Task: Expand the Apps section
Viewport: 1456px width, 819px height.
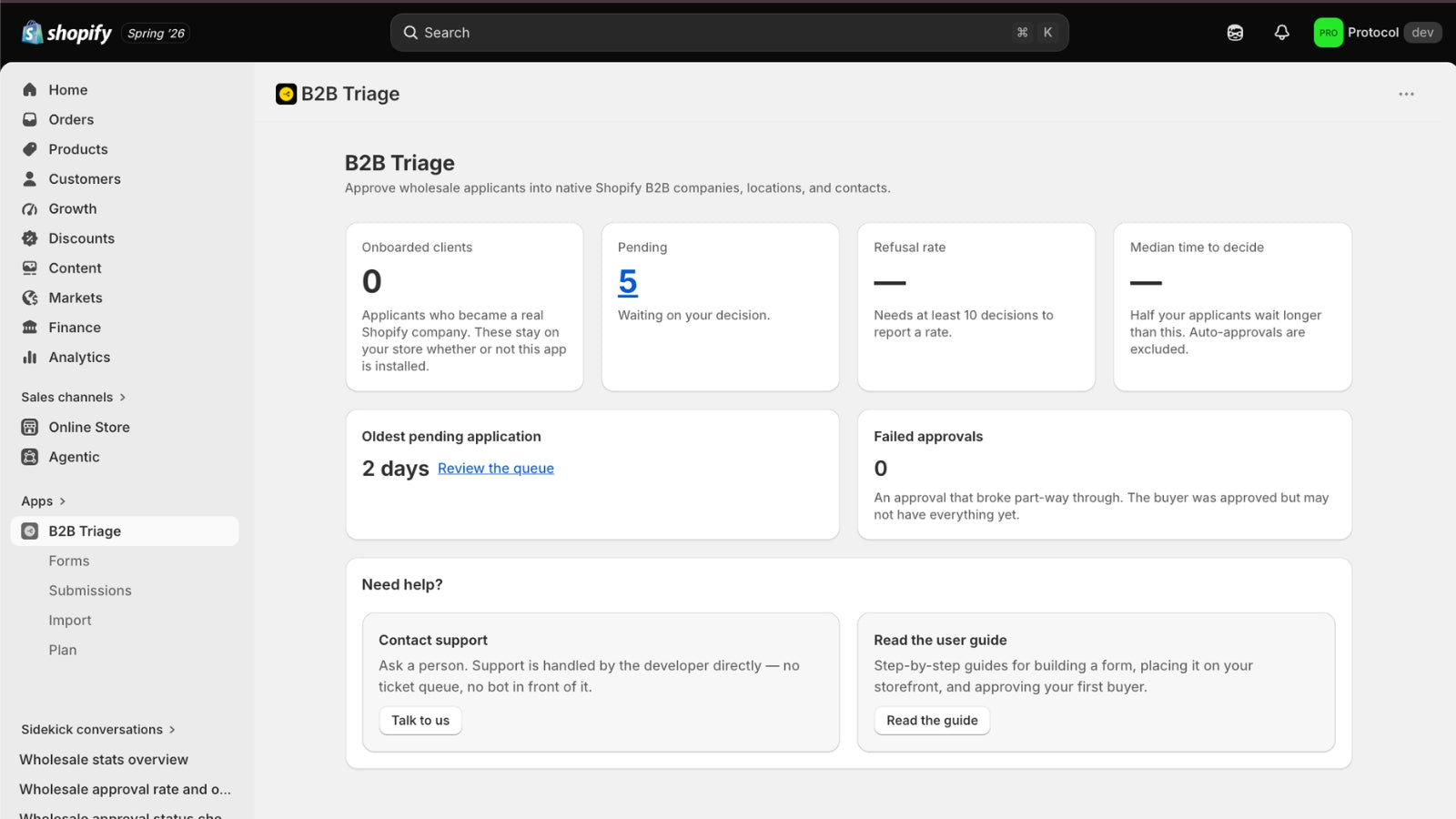Action: 44,501
